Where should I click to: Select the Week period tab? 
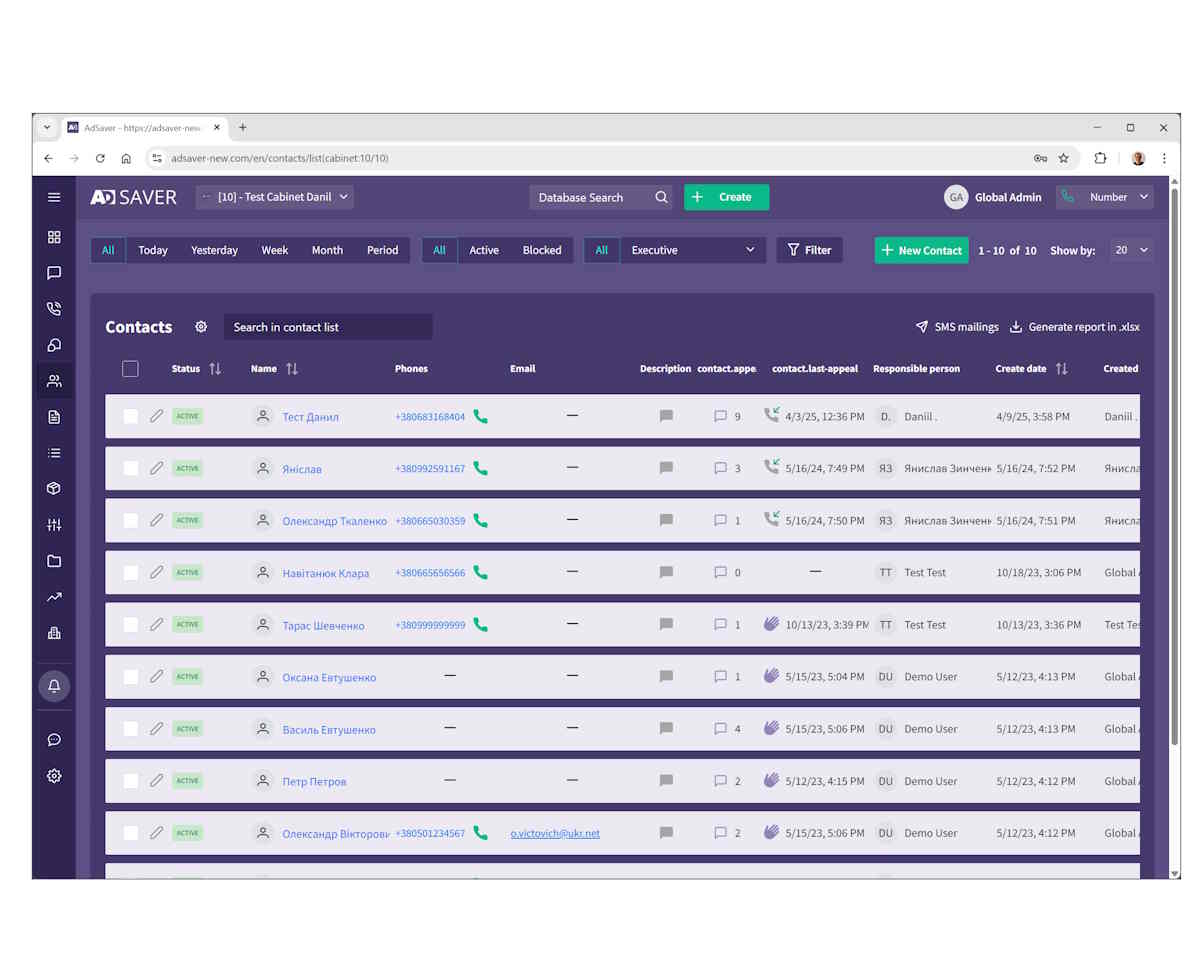click(x=275, y=250)
